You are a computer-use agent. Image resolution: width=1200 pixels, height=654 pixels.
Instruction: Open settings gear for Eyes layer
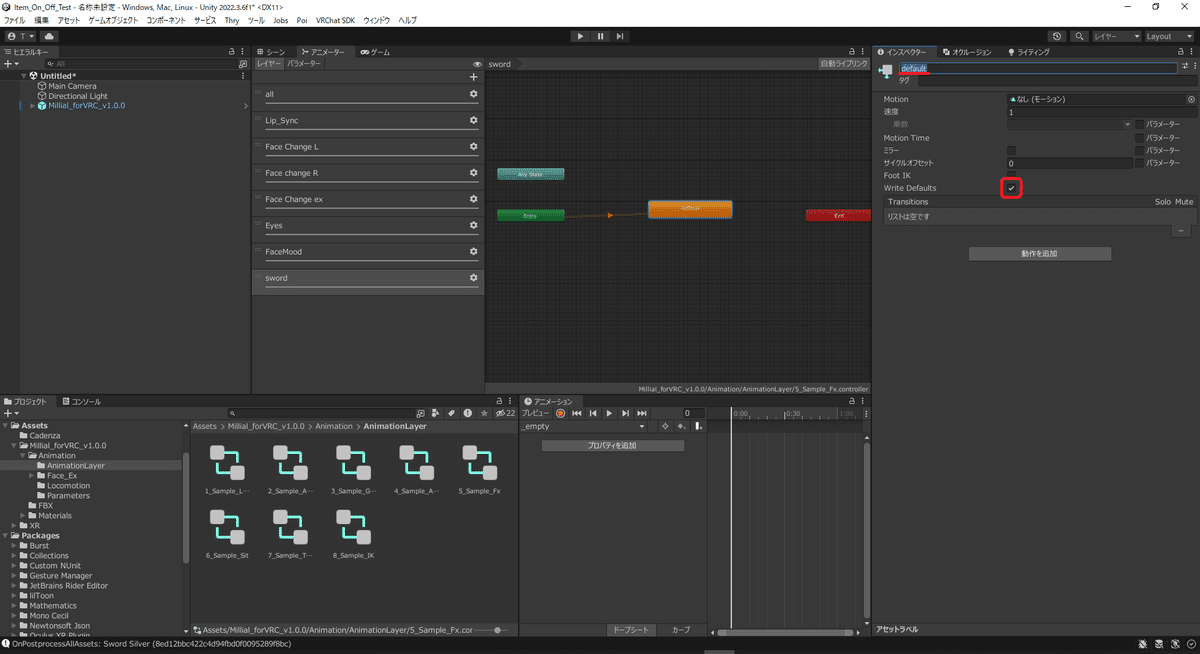pyautogui.click(x=474, y=225)
